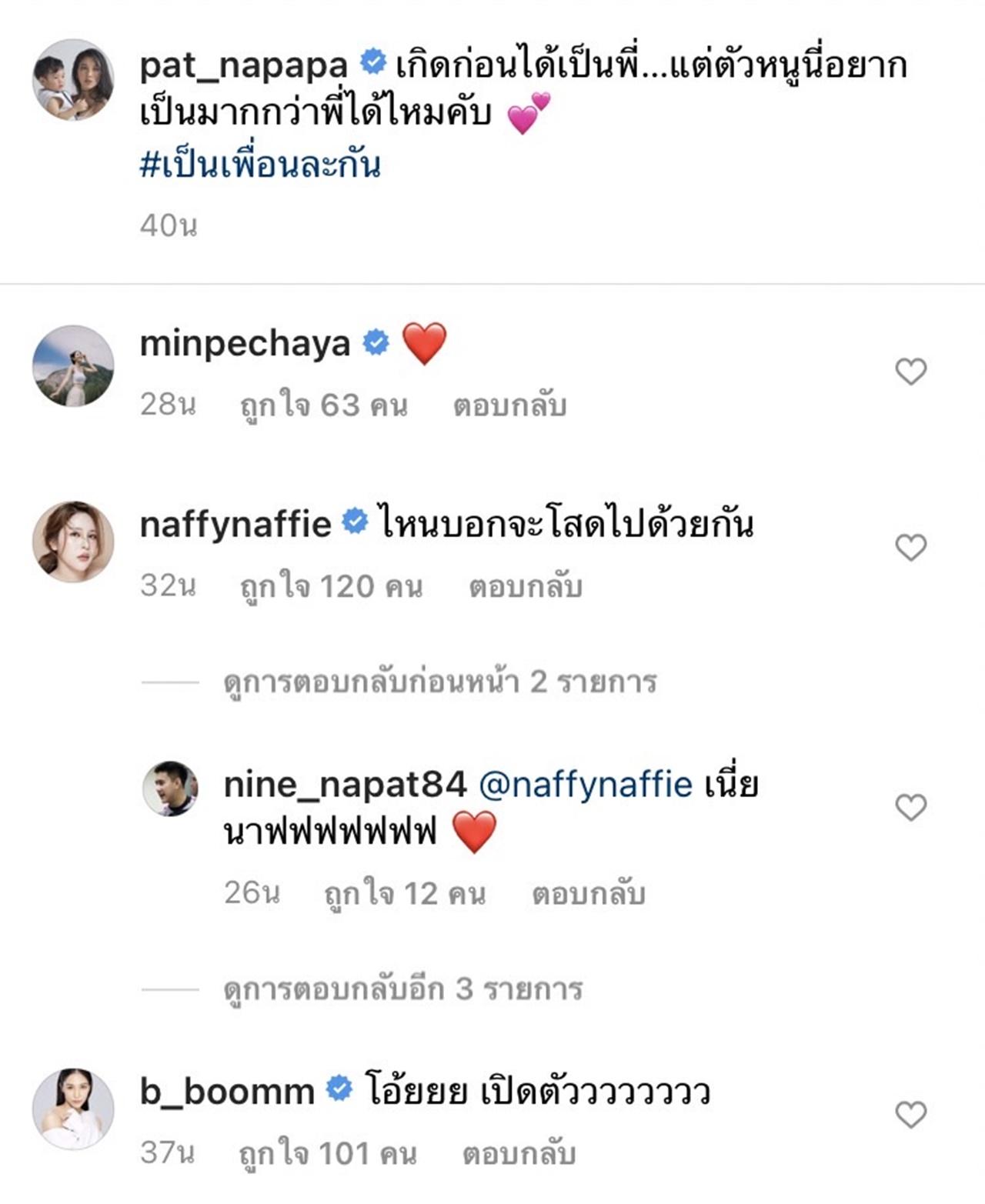The image size is (985, 1204).
Task: Expand 3 more replies
Action: (x=402, y=989)
